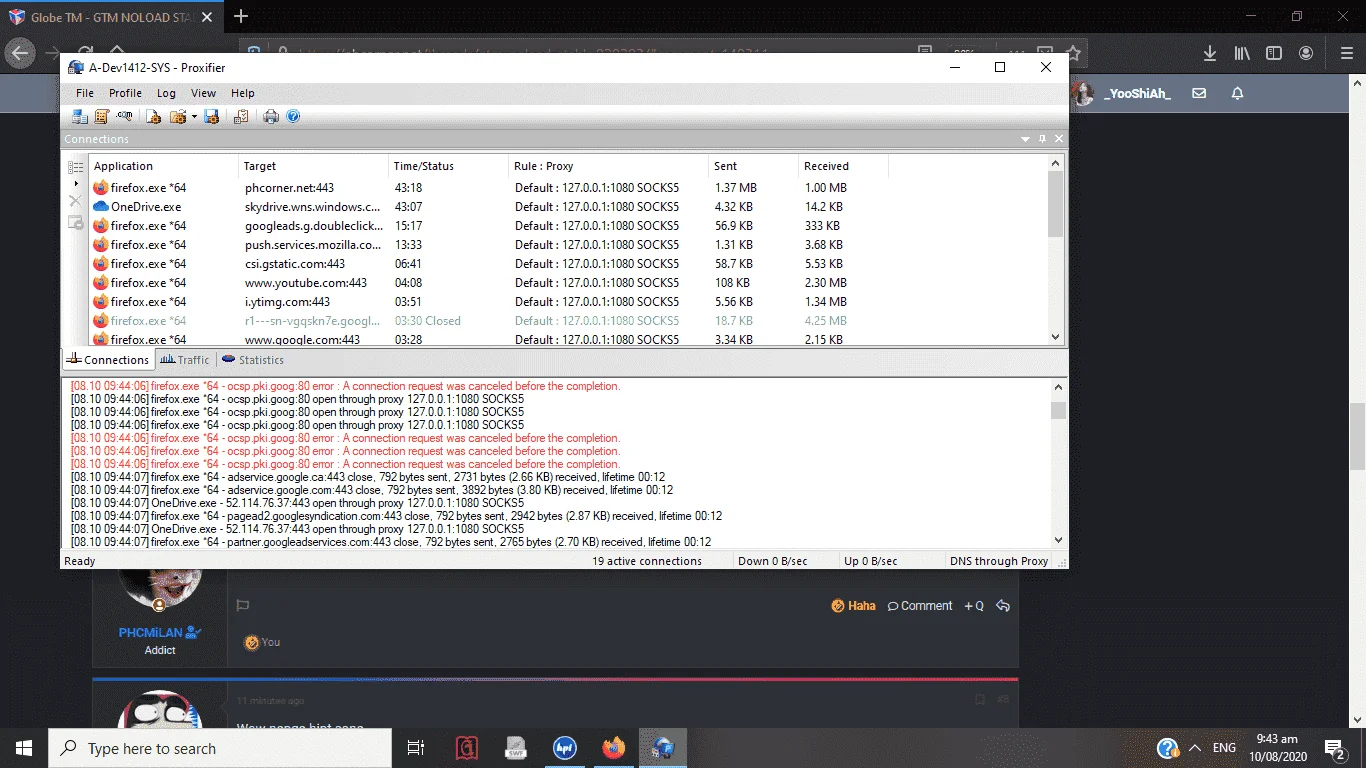Image resolution: width=1366 pixels, height=768 pixels.
Task: Click the new profile toolbar icon
Action: coord(153,117)
